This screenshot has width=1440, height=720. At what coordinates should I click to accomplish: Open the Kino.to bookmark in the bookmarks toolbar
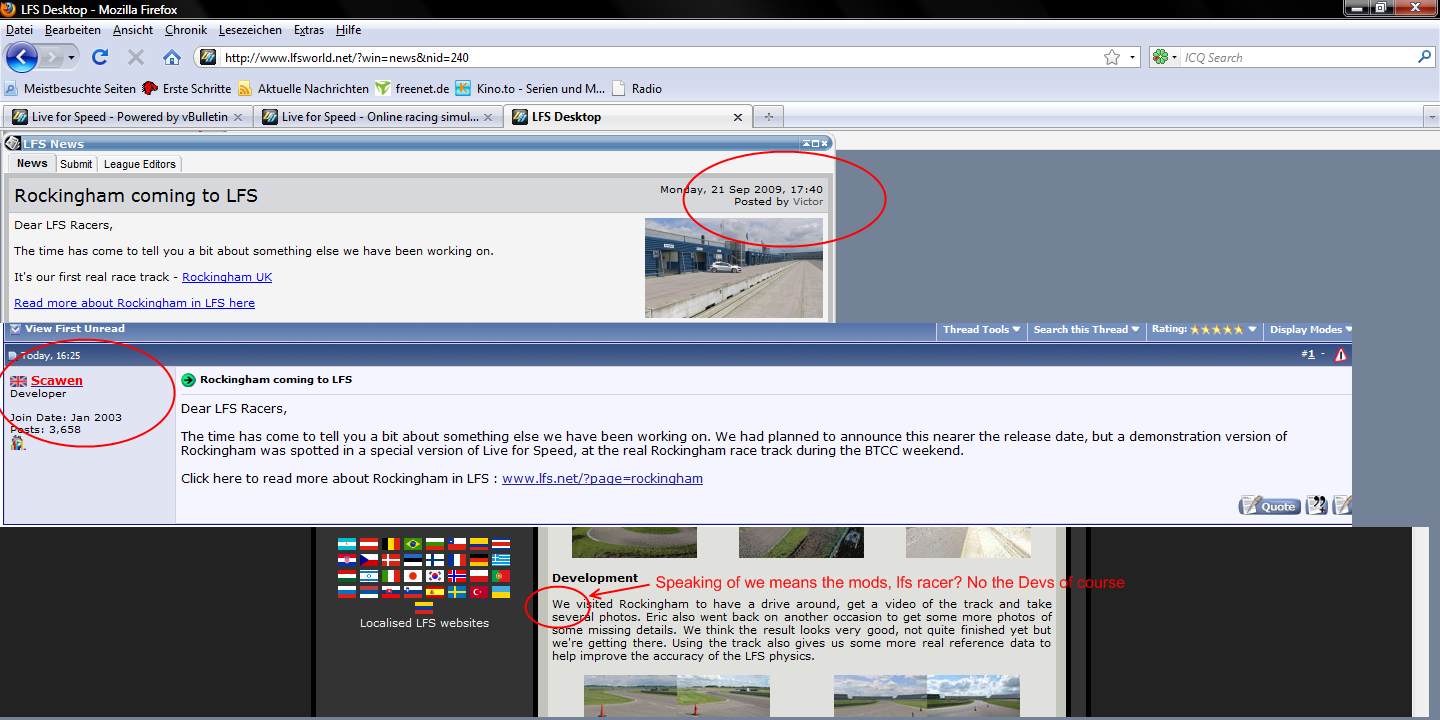click(x=529, y=89)
